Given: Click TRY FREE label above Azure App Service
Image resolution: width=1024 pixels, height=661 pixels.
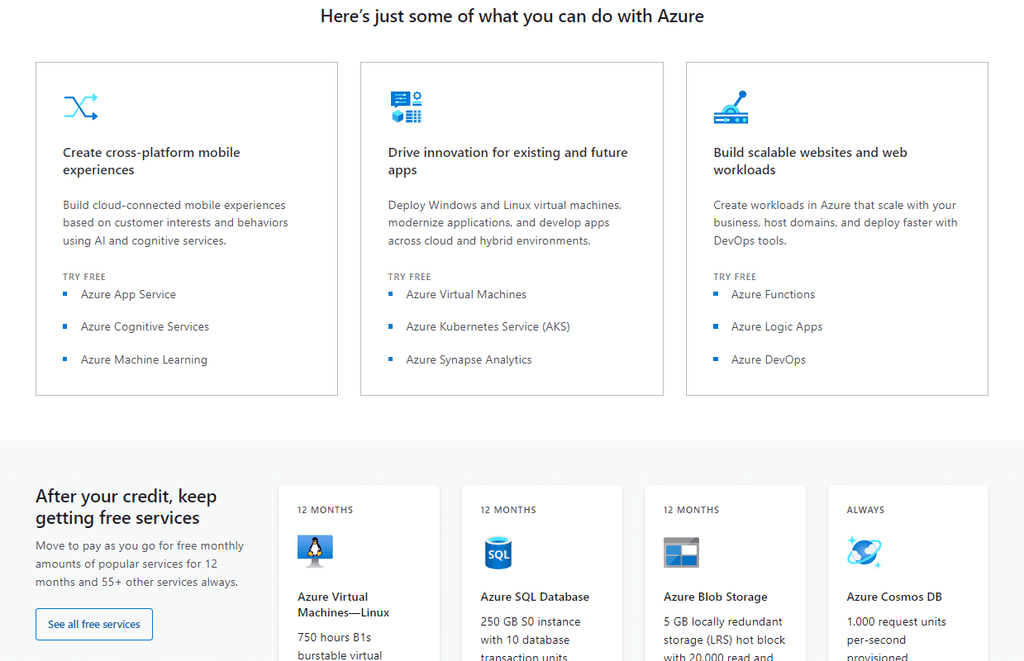Looking at the screenshot, I should (84, 277).
